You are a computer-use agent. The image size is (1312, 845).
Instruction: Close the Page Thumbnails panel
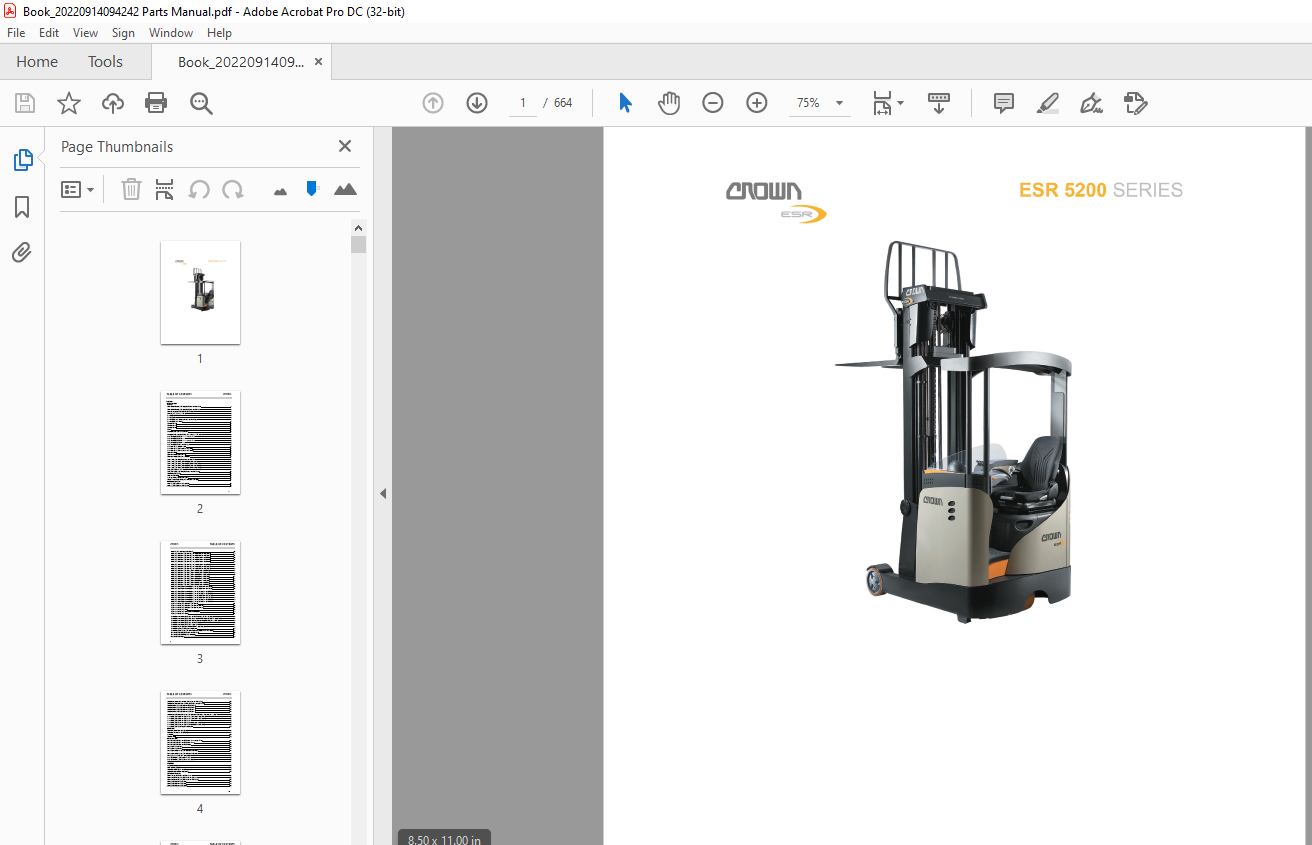pos(345,146)
